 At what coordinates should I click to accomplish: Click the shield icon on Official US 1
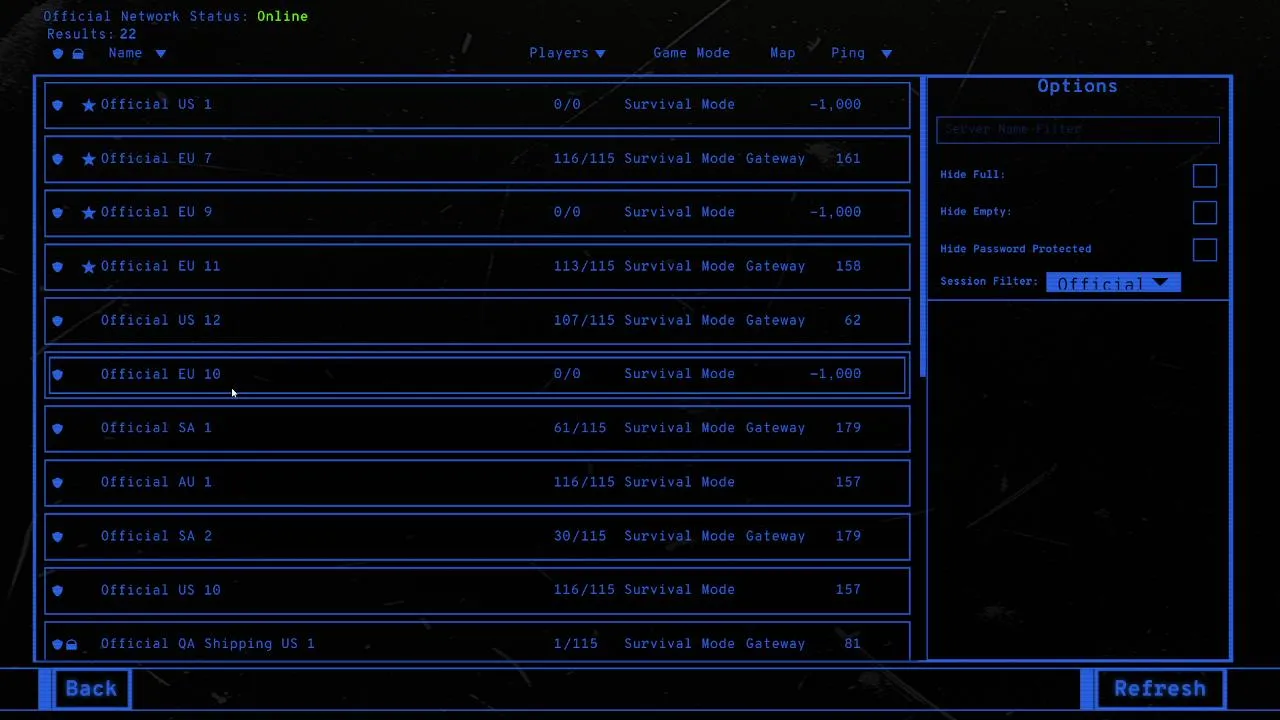57,105
